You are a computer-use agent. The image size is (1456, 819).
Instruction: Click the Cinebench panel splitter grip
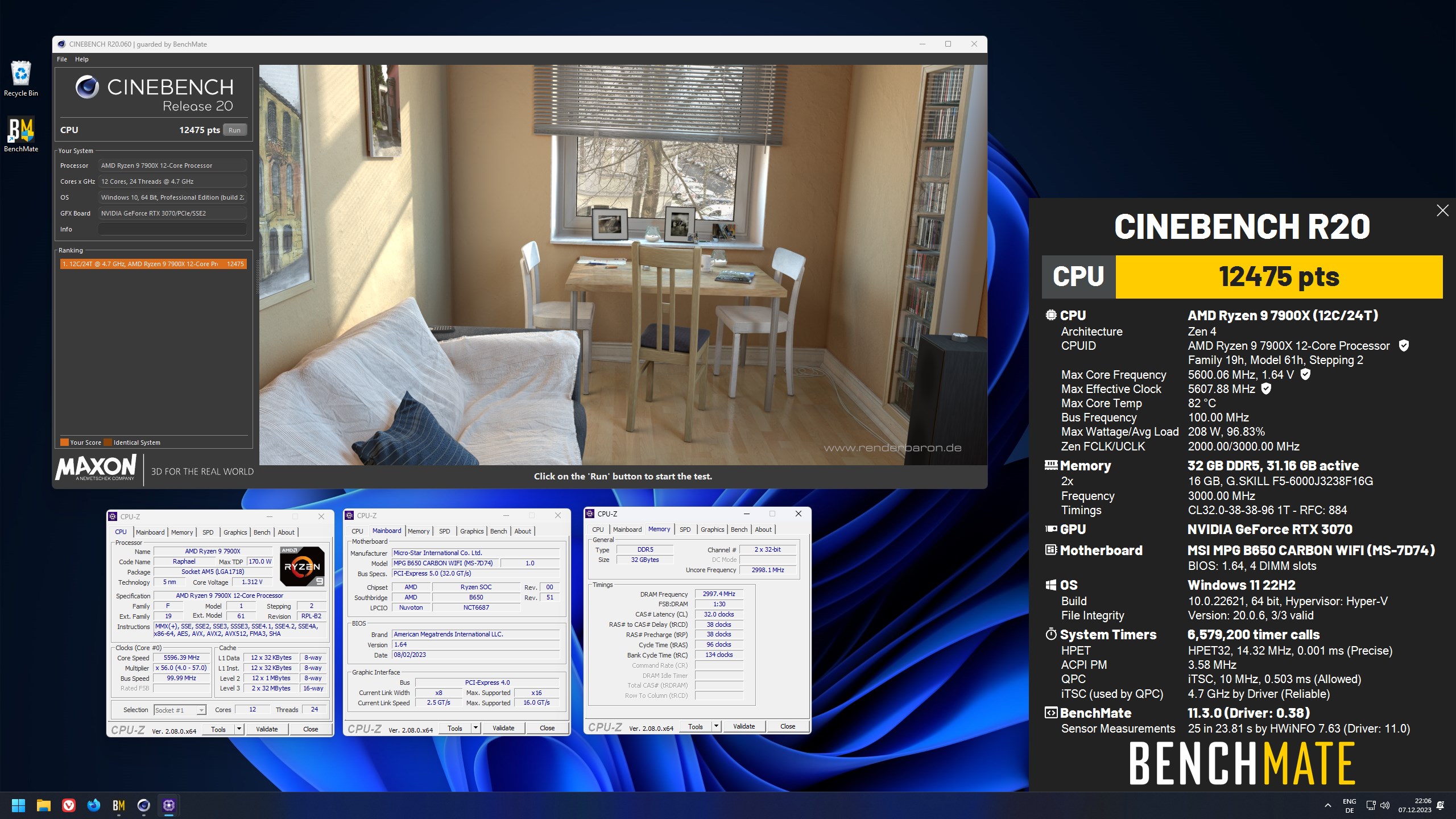pos(257,278)
